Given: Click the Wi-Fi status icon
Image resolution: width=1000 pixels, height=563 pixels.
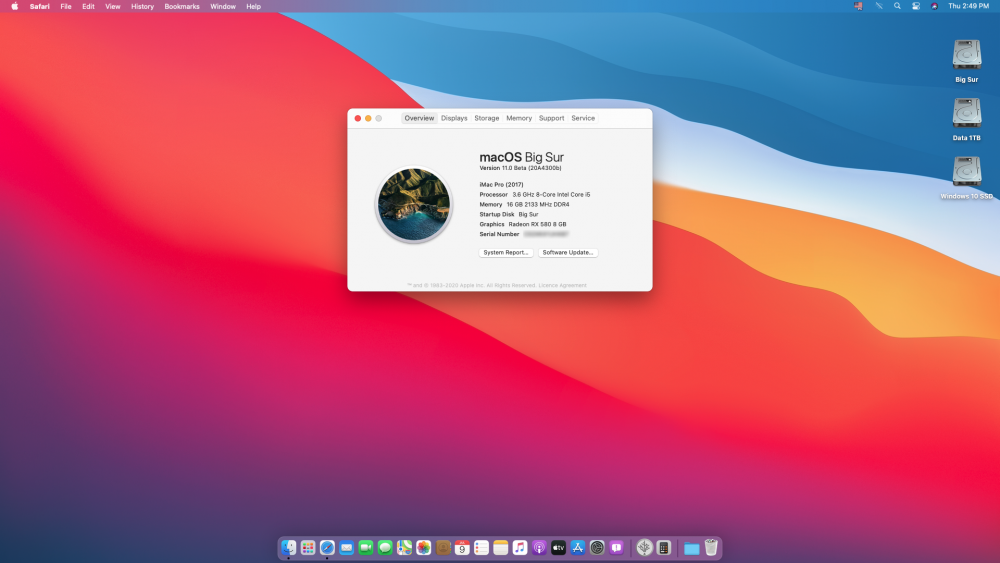Looking at the screenshot, I should click(879, 6).
